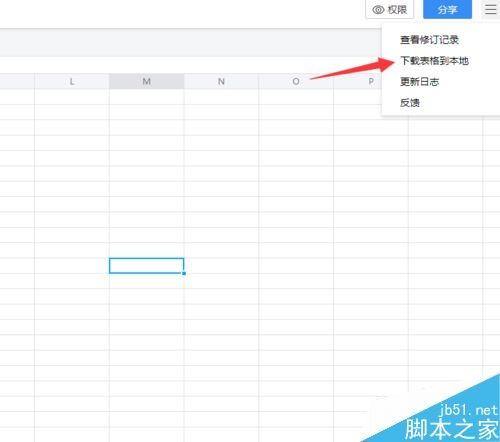Image resolution: width=500 pixels, height=442 pixels.
Task: Click the selected cell in column M
Action: 146,266
